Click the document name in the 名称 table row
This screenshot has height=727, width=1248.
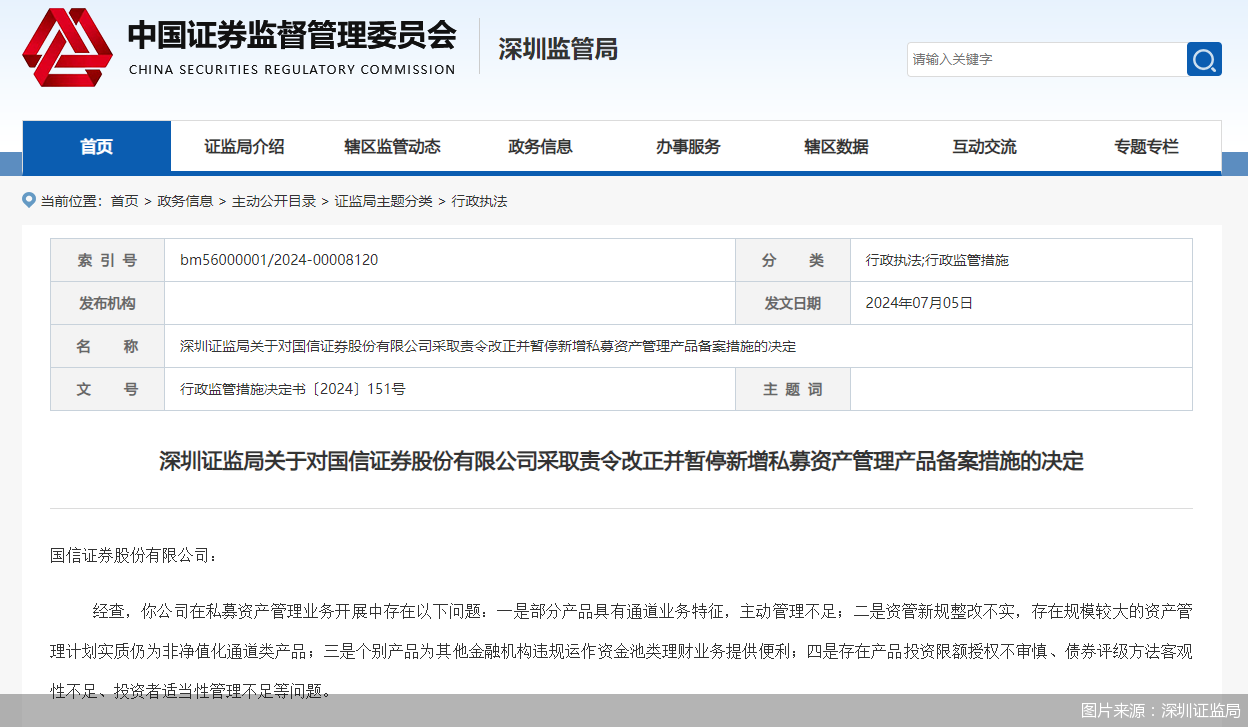(x=488, y=346)
